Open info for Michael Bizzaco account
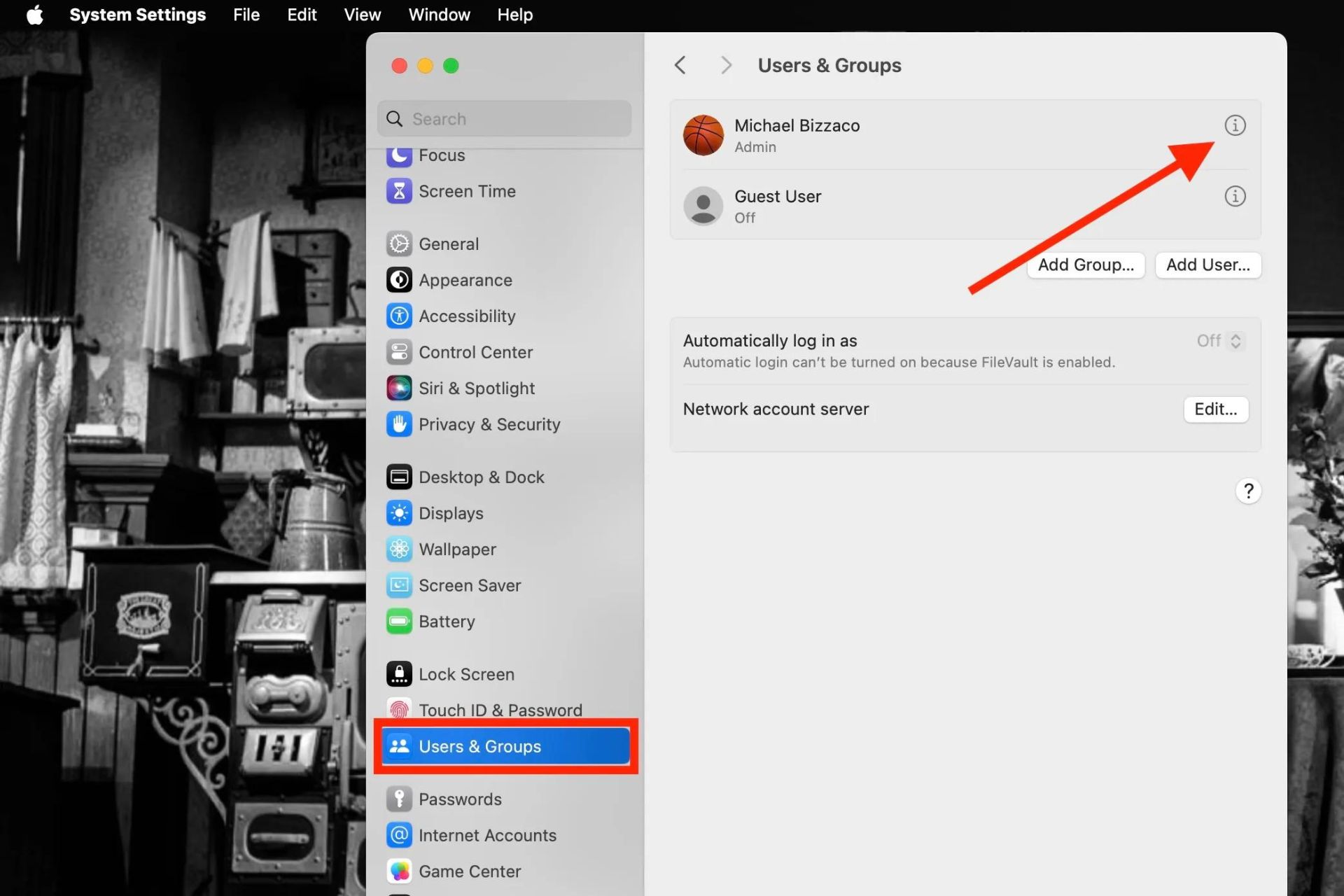 [1235, 125]
